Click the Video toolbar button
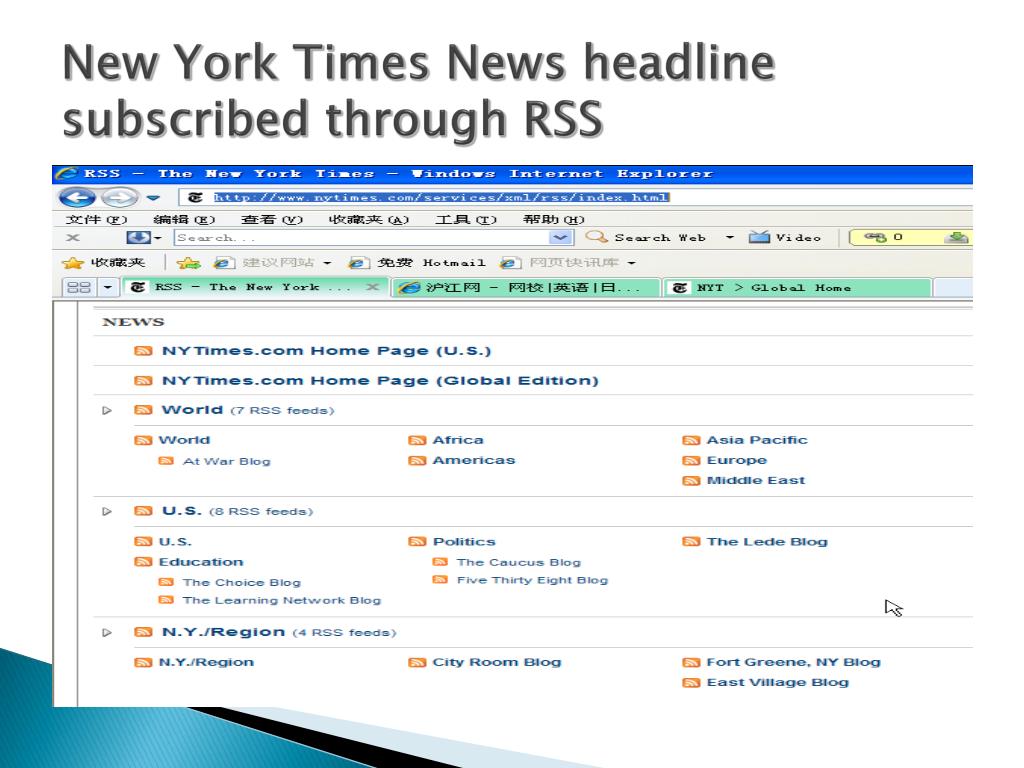 [x=784, y=238]
